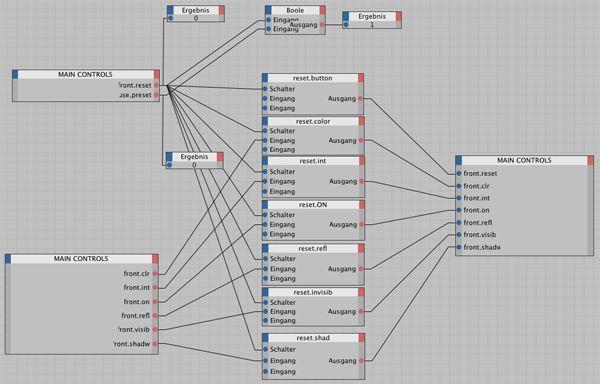
Task: Click the Schalter input port on reset.button
Action: coord(265,89)
